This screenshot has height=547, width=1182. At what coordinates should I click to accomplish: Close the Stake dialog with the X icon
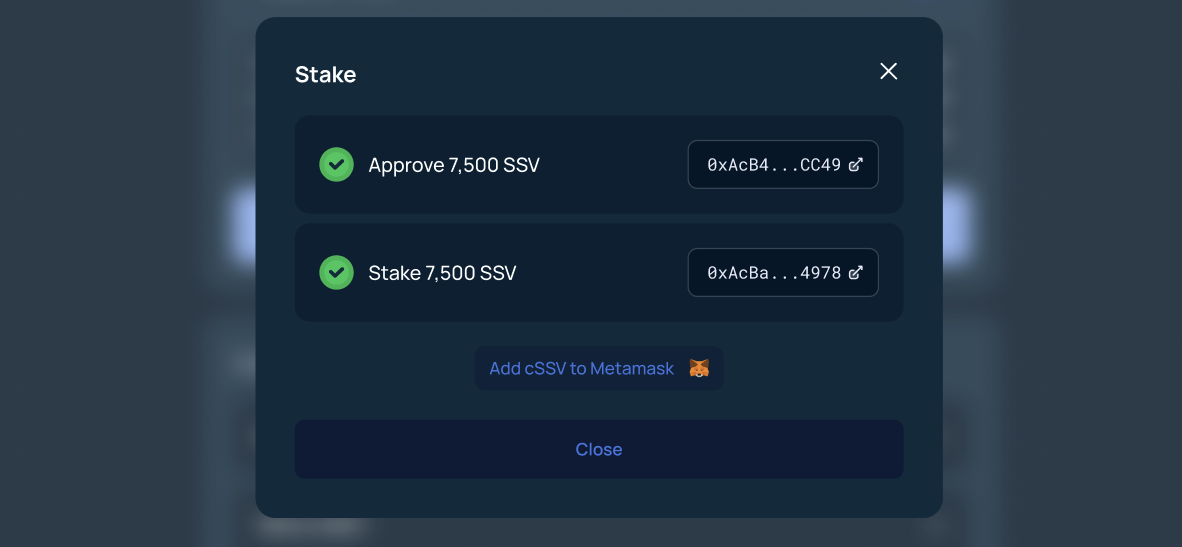coord(888,71)
